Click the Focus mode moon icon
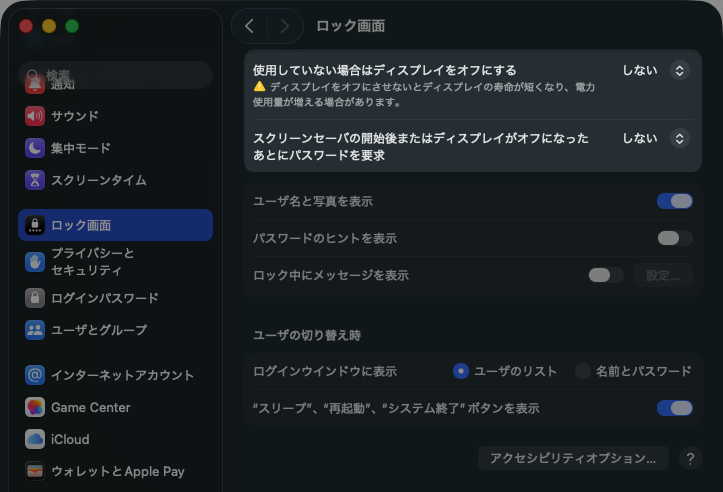This screenshot has height=492, width=723. [35, 148]
